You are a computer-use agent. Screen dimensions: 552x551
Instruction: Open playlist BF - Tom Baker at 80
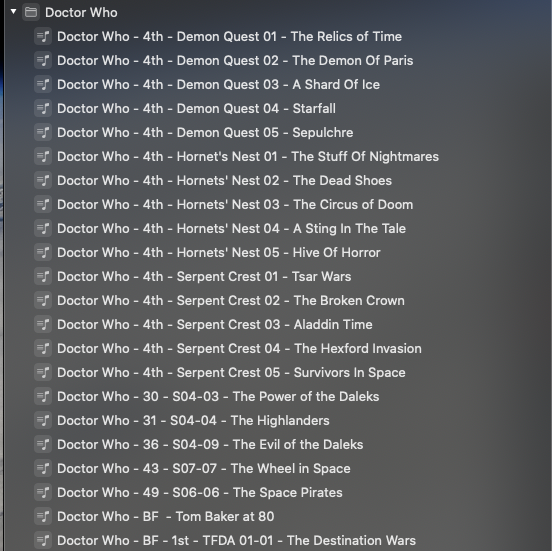[165, 516]
